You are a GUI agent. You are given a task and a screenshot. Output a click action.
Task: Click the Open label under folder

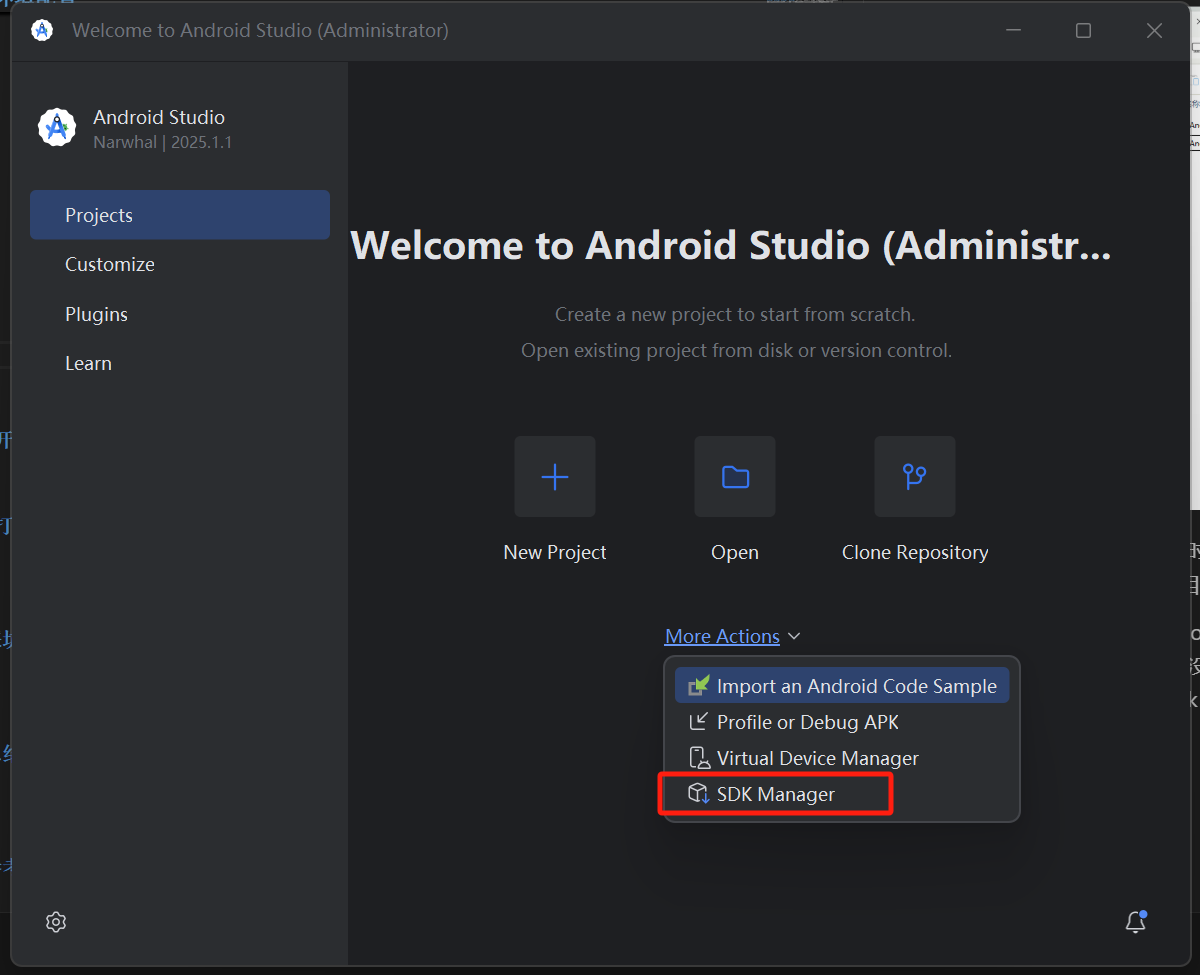pos(735,552)
